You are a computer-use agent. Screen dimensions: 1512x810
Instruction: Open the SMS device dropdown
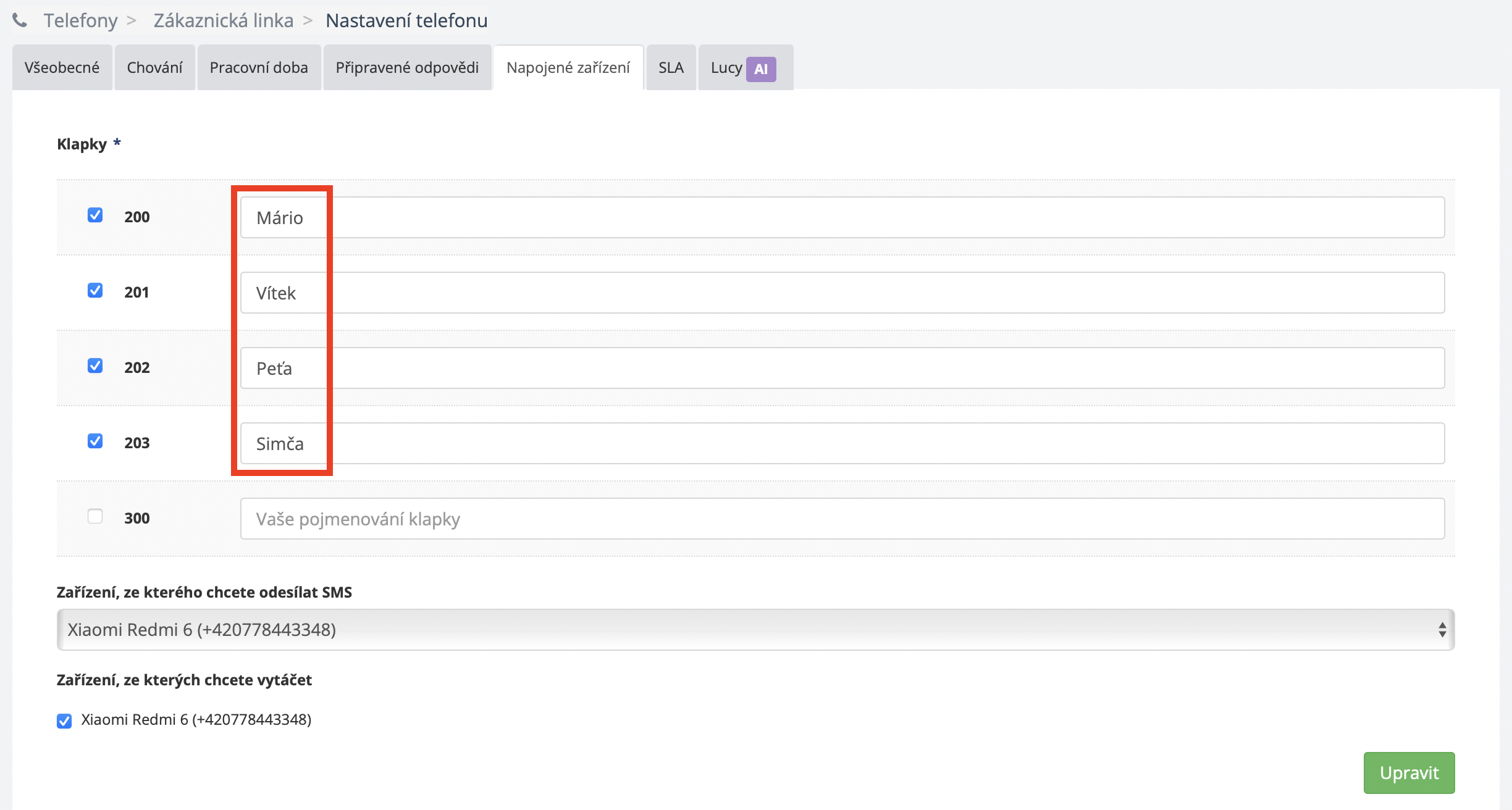tap(755, 630)
